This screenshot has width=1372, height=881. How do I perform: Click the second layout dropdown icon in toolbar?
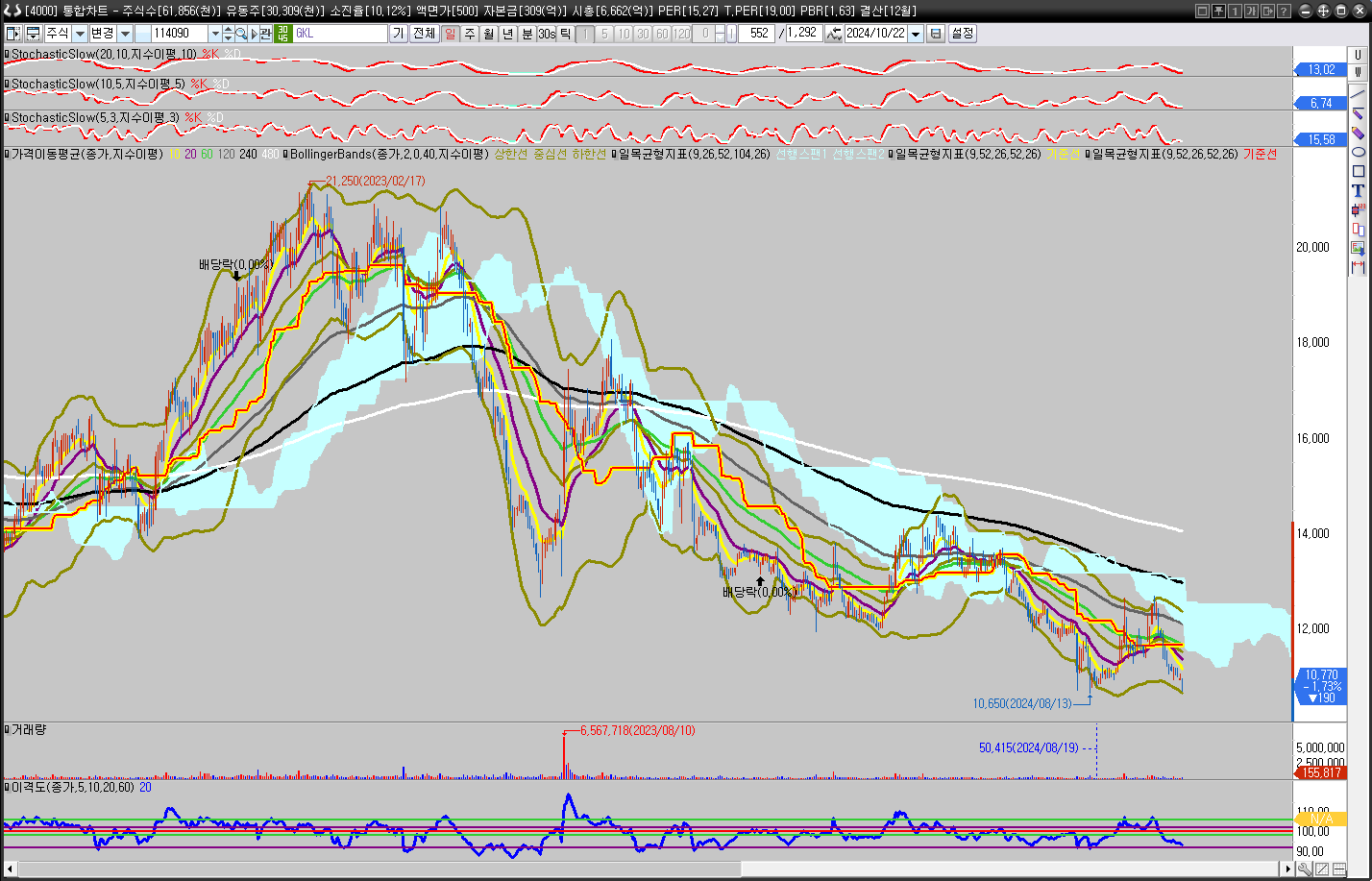point(33,34)
